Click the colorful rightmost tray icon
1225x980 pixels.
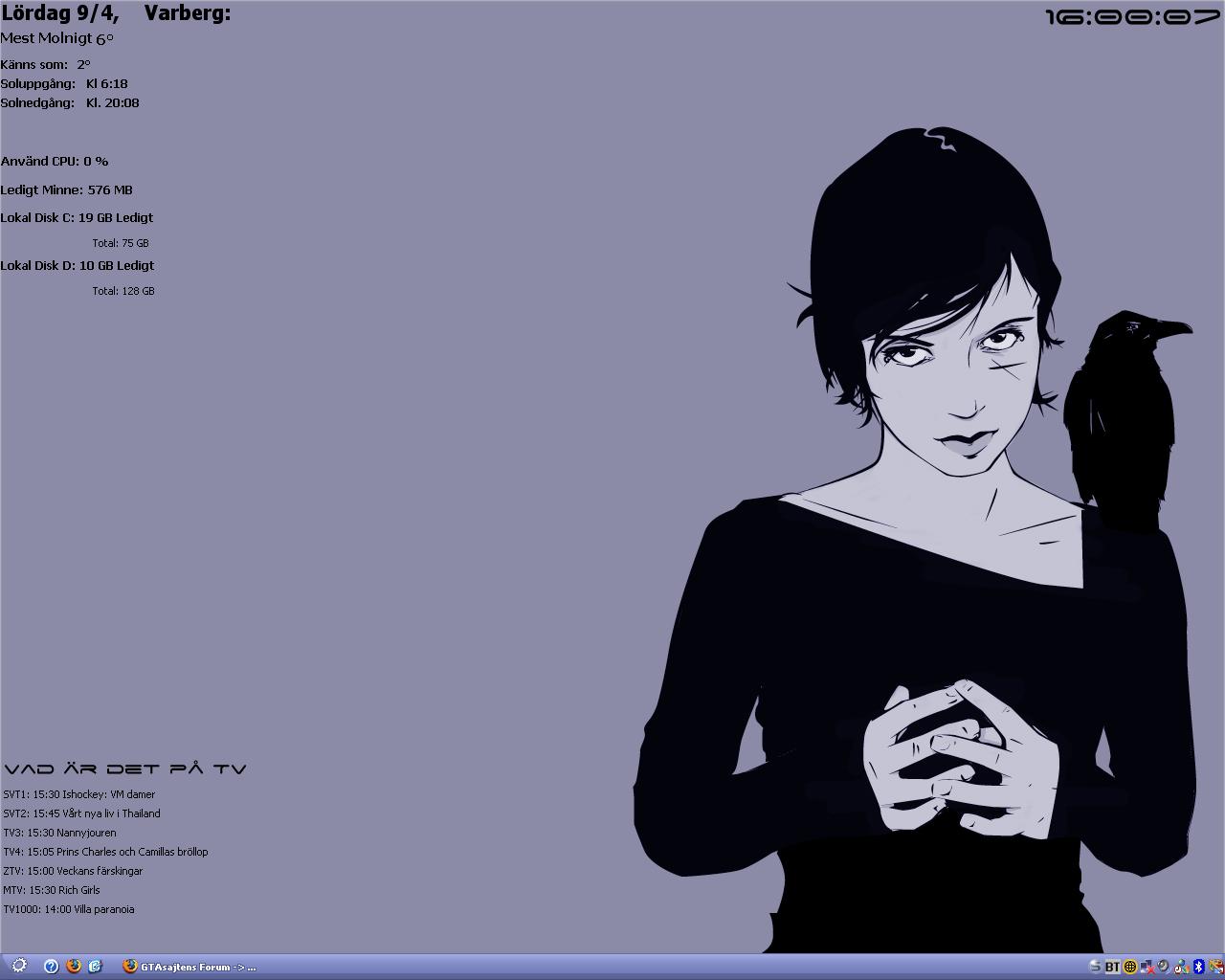pos(1215,967)
